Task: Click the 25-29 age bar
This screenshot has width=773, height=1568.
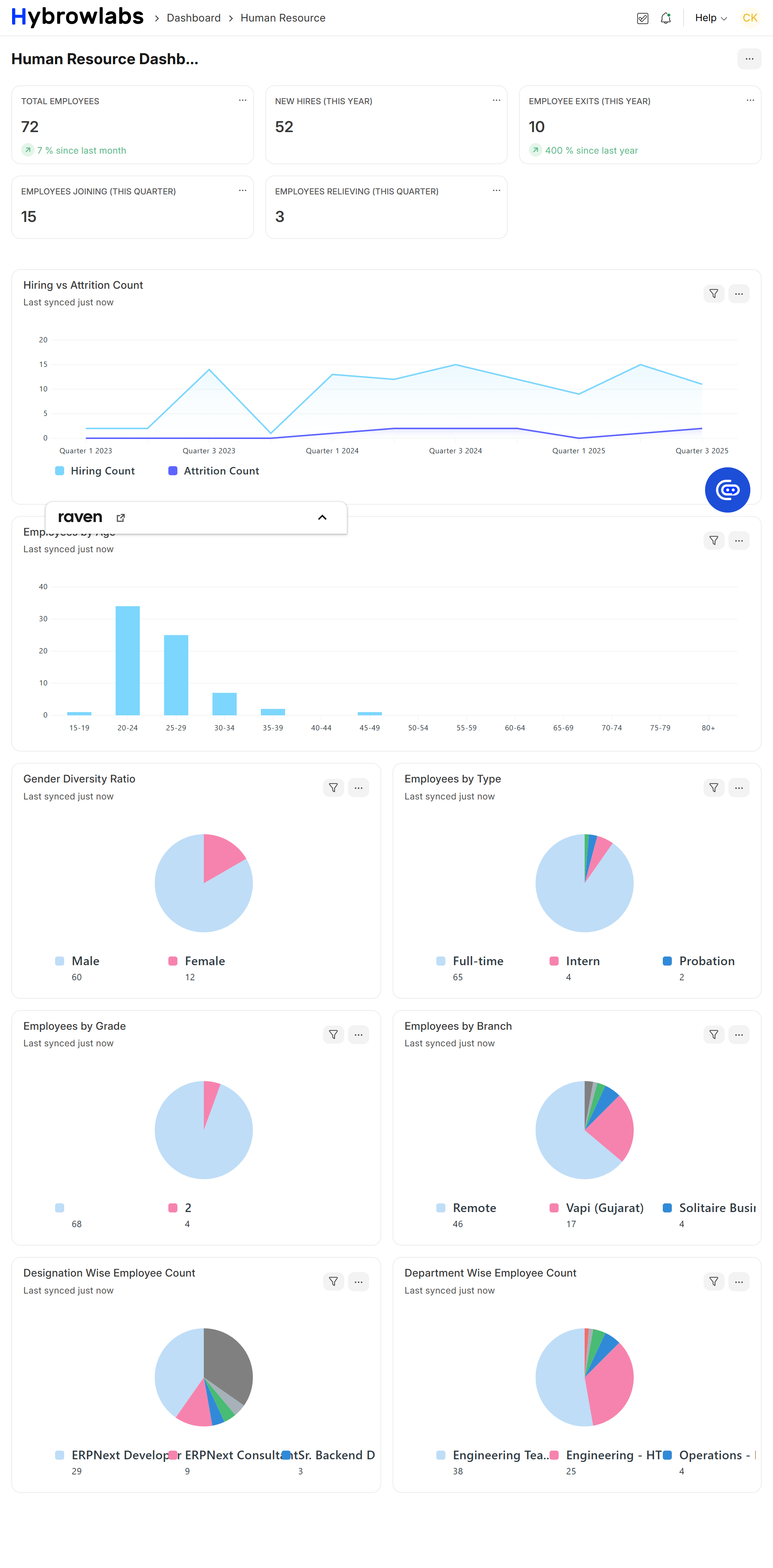Action: click(176, 675)
